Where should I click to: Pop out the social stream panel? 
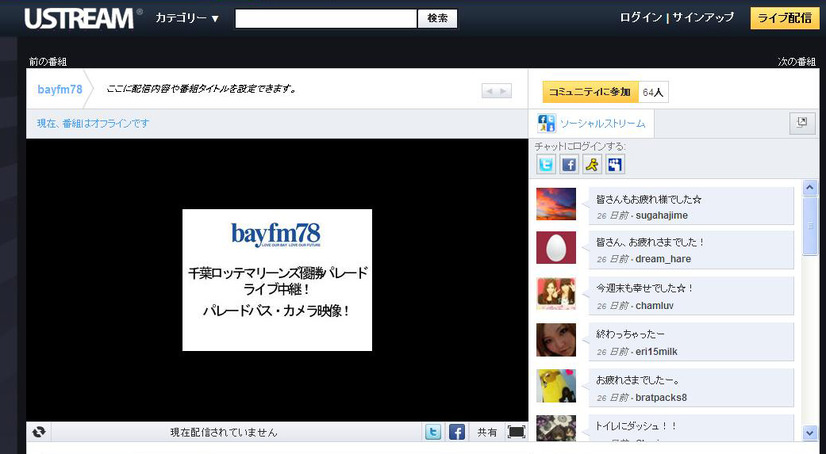coord(802,123)
